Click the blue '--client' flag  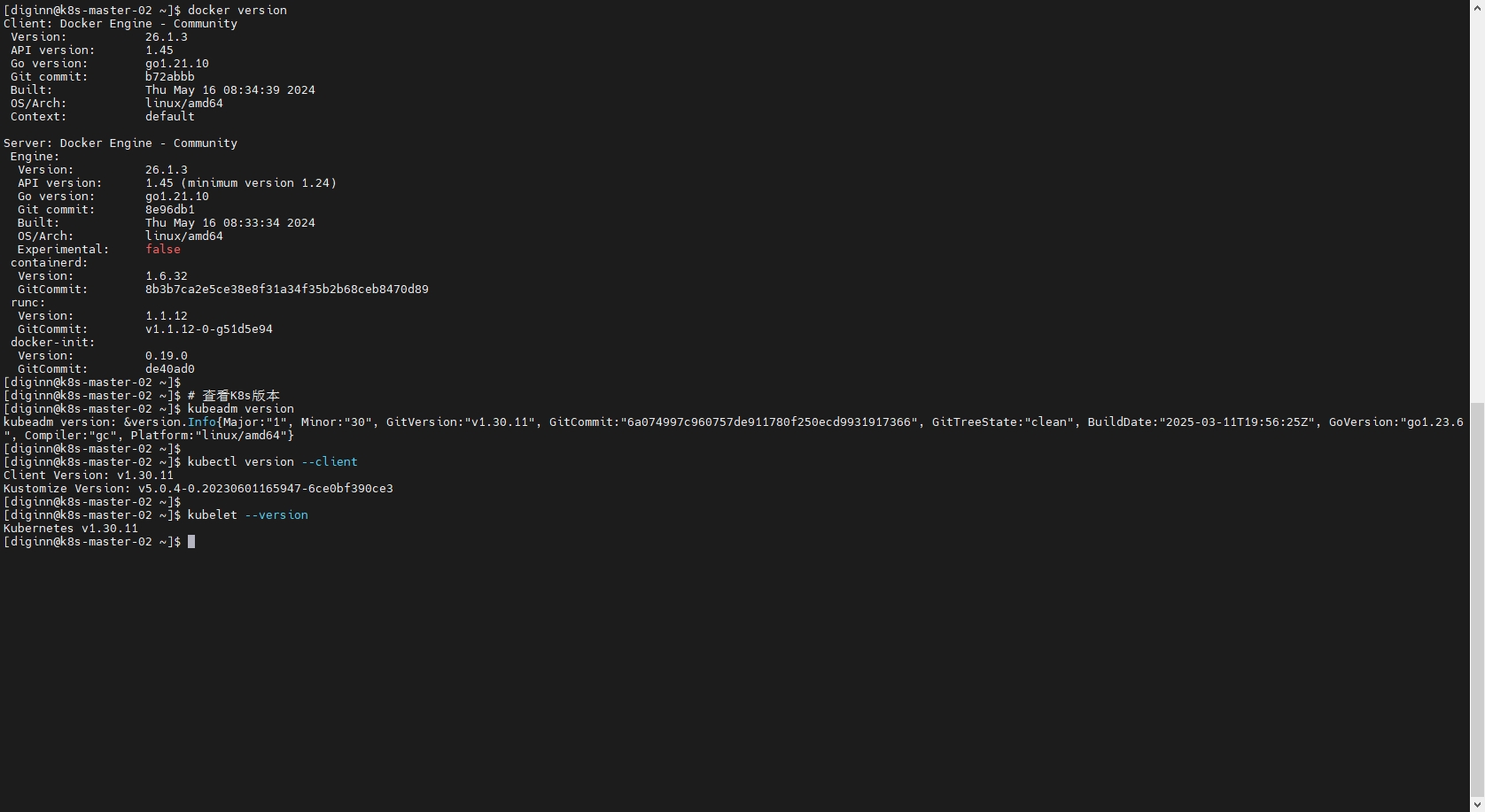click(330, 462)
